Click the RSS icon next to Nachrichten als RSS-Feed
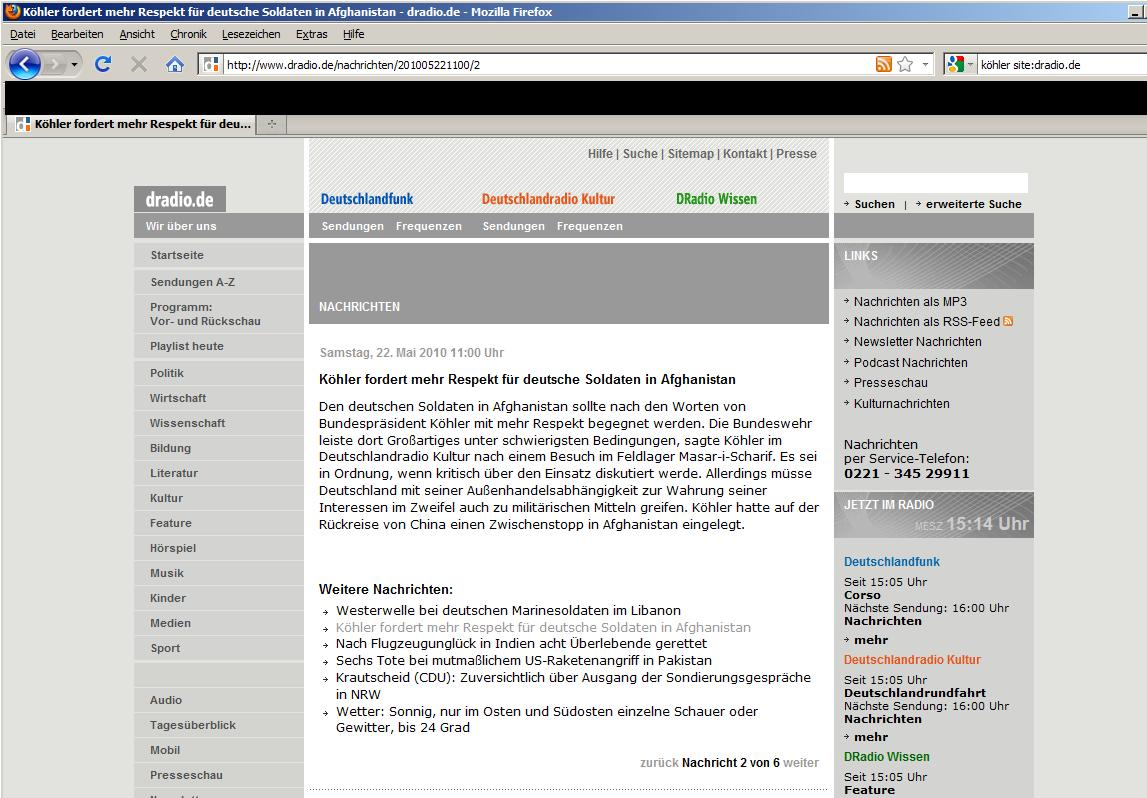This screenshot has height=798, width=1147. point(1008,321)
